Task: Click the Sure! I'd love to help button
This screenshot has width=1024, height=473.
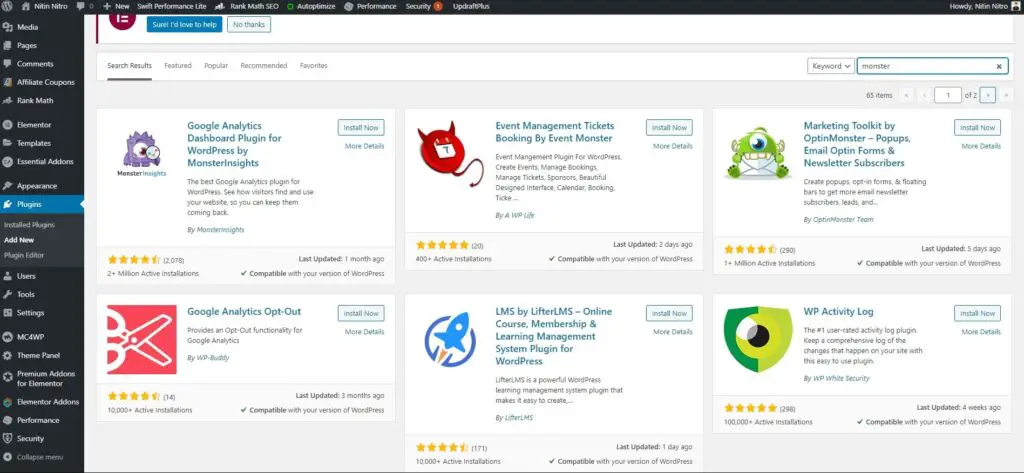Action: 184,25
